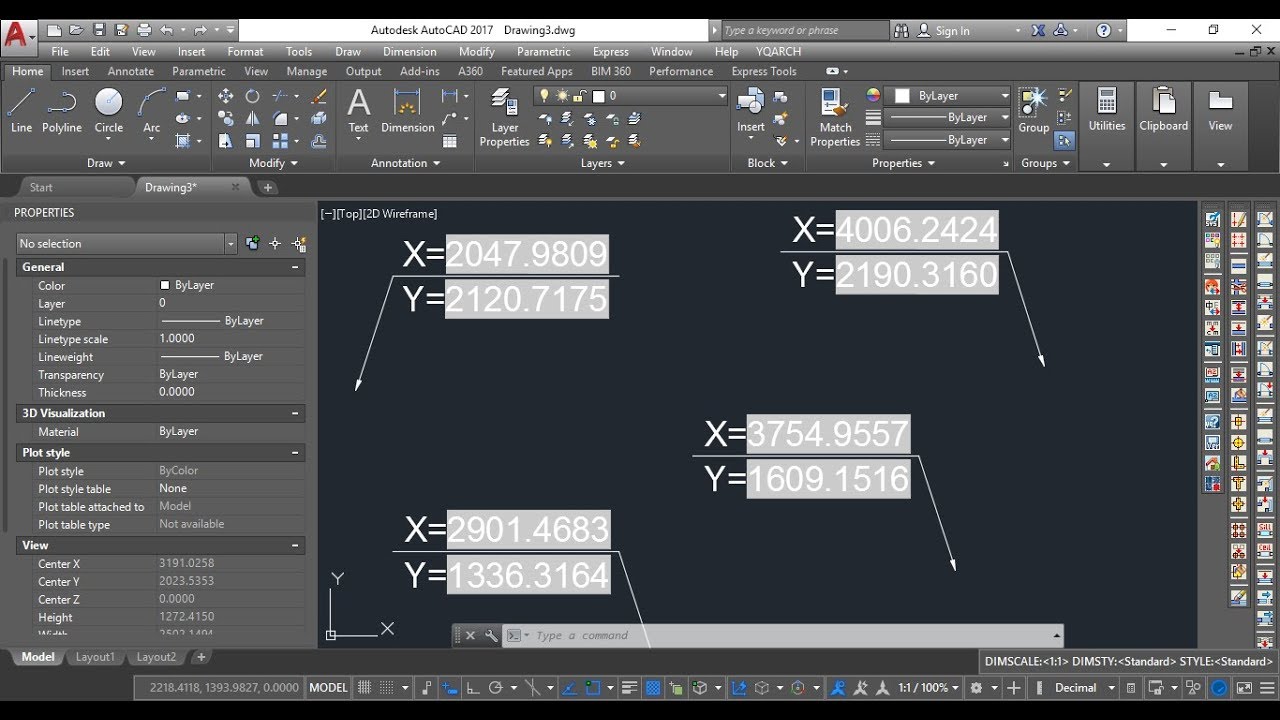1280x720 pixels.
Task: Click the YQARCH menu item
Action: [x=778, y=52]
